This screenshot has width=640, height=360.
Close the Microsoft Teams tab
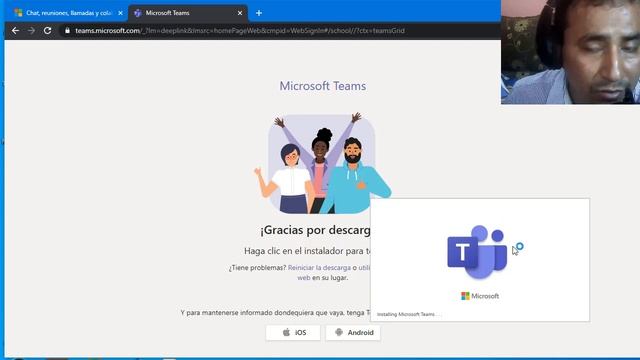click(x=240, y=13)
